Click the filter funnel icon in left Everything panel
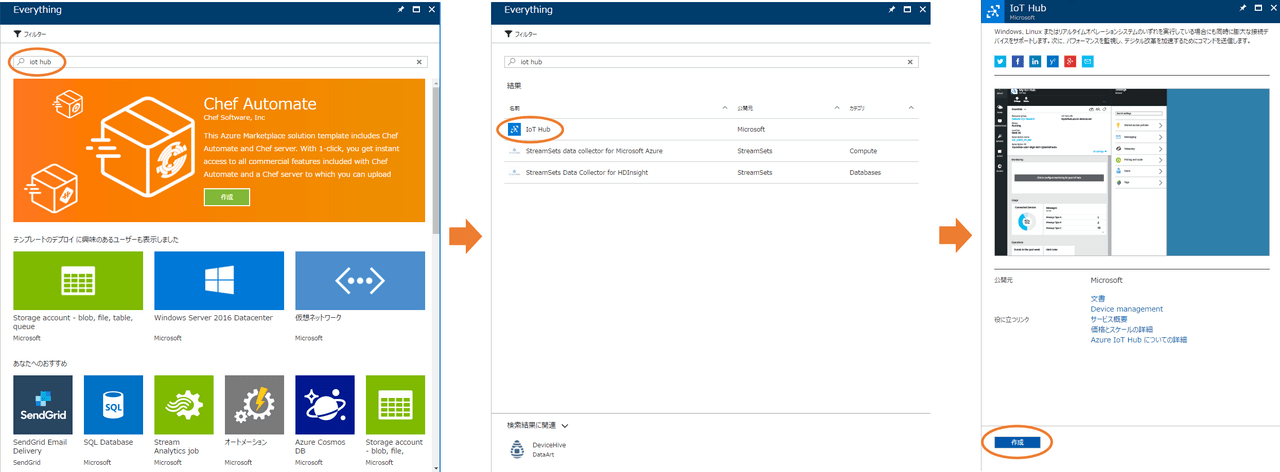Image resolution: width=1280 pixels, height=472 pixels. tap(17, 34)
